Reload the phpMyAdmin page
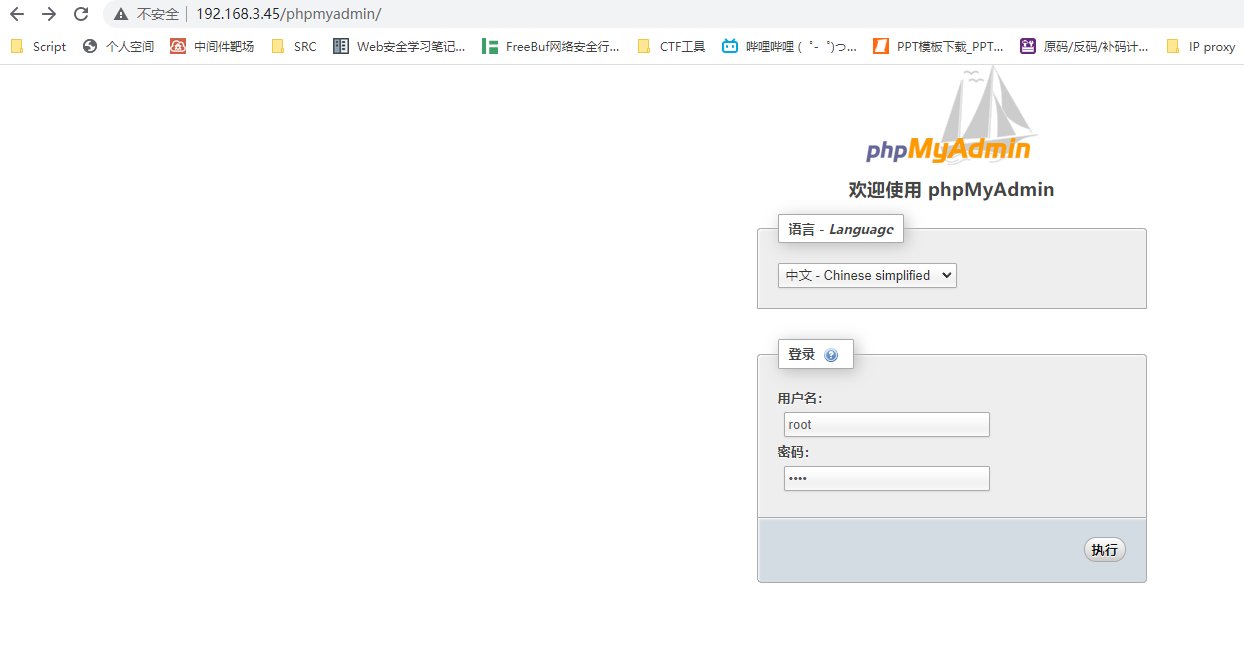Screen dimensions: 1244x649 click(x=81, y=14)
